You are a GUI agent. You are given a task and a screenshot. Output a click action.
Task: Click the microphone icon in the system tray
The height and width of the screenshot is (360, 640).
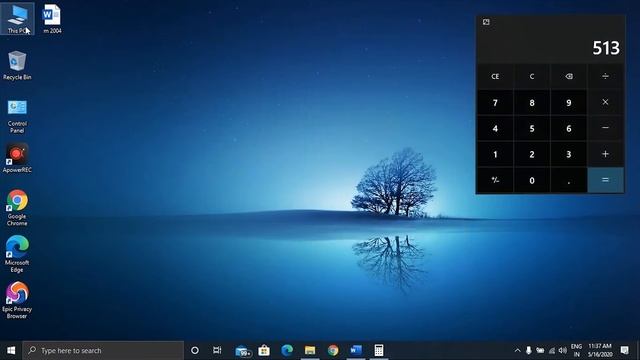coord(529,350)
